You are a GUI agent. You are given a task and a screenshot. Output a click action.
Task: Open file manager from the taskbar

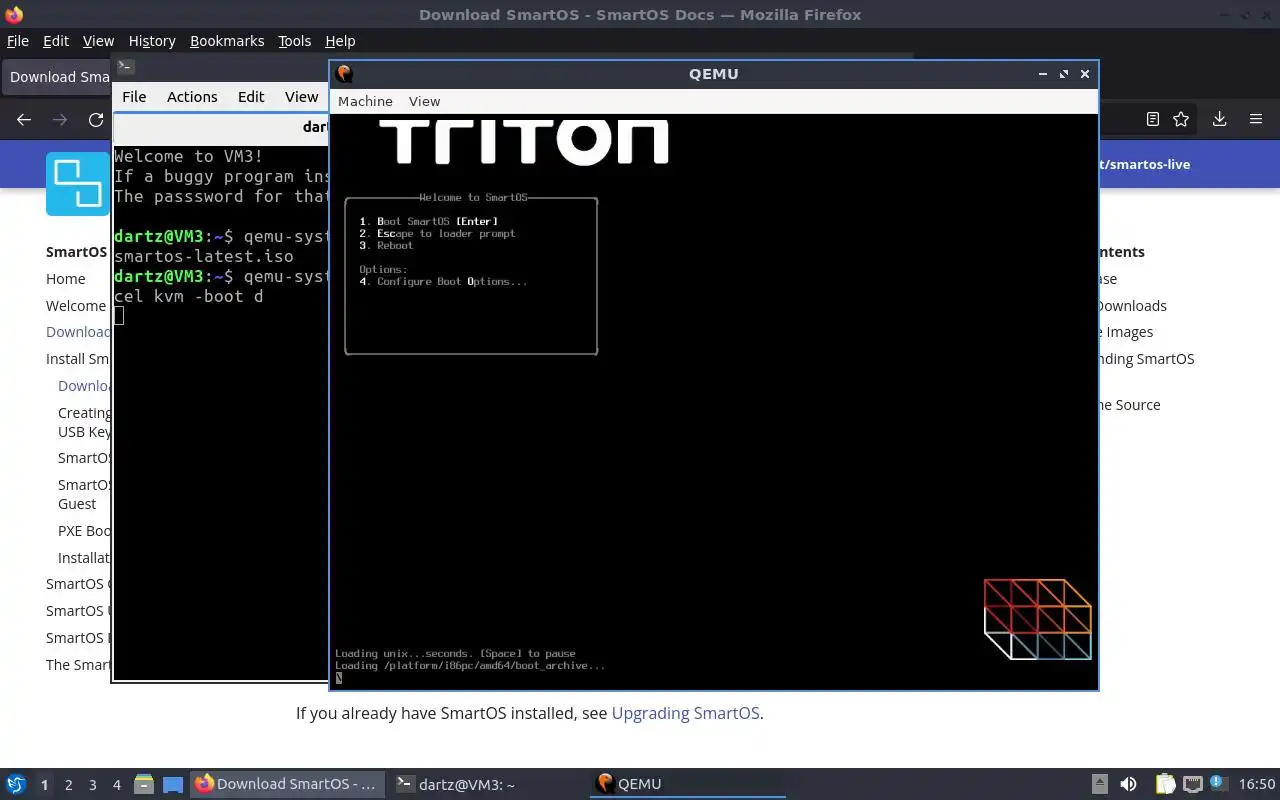tap(142, 784)
